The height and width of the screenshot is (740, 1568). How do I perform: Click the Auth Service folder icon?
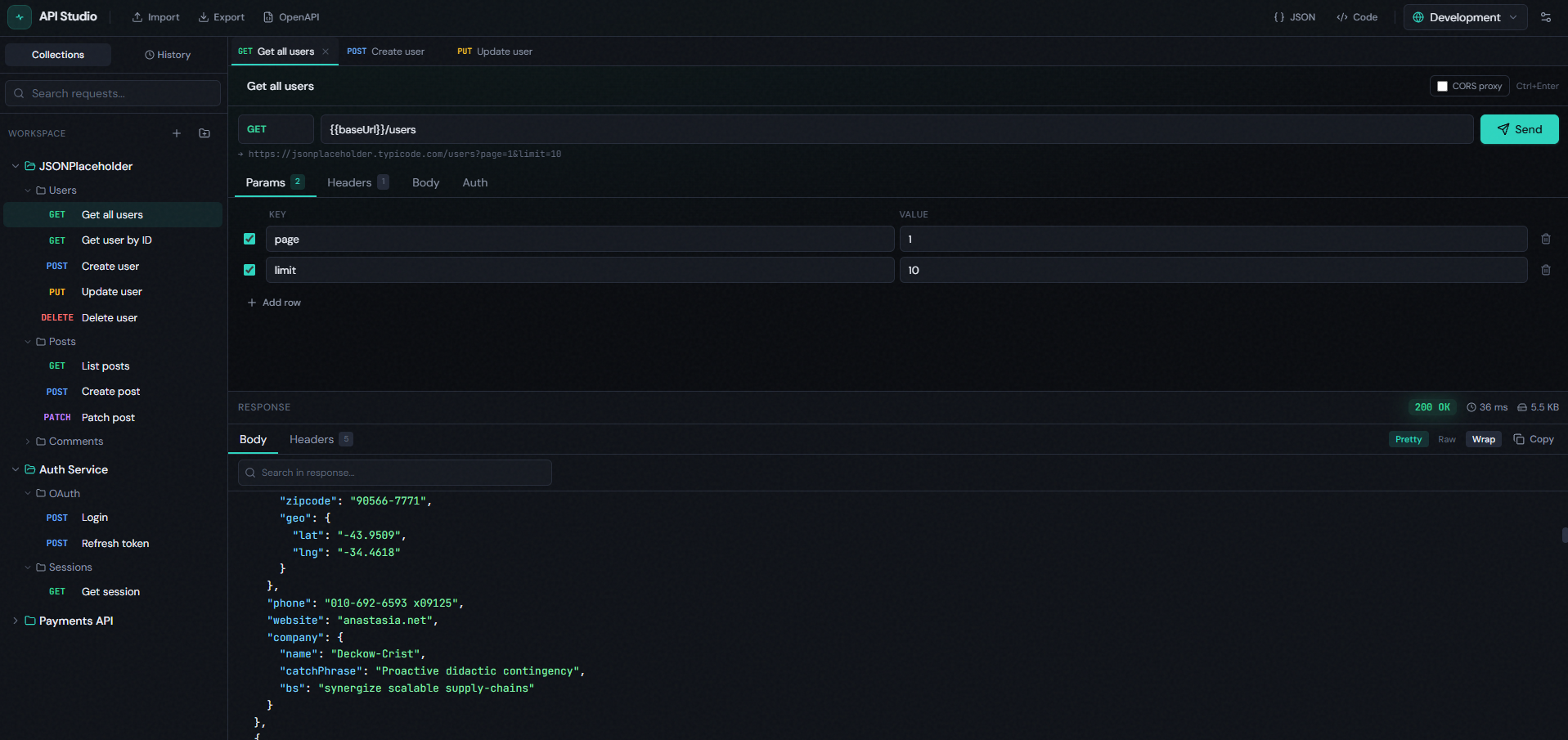pyautogui.click(x=30, y=469)
